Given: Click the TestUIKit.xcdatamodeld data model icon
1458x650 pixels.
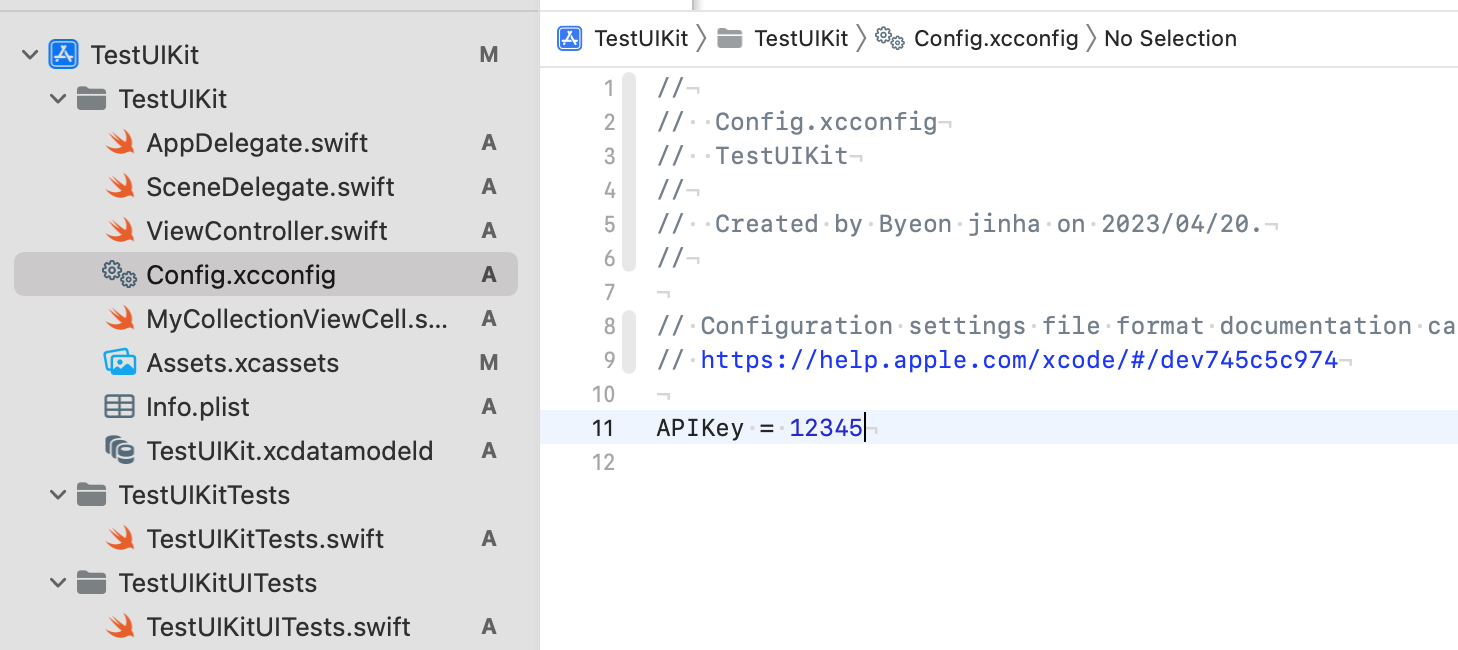Looking at the screenshot, I should pos(120,451).
